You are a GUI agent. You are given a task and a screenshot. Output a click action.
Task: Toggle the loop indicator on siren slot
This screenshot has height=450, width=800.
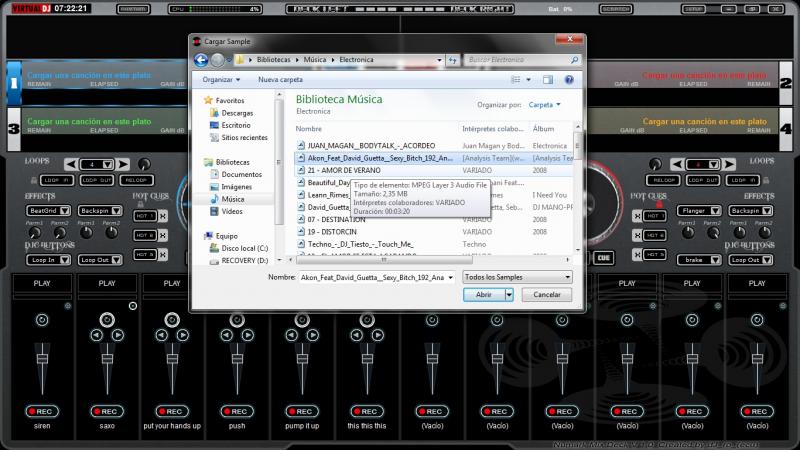click(68, 306)
